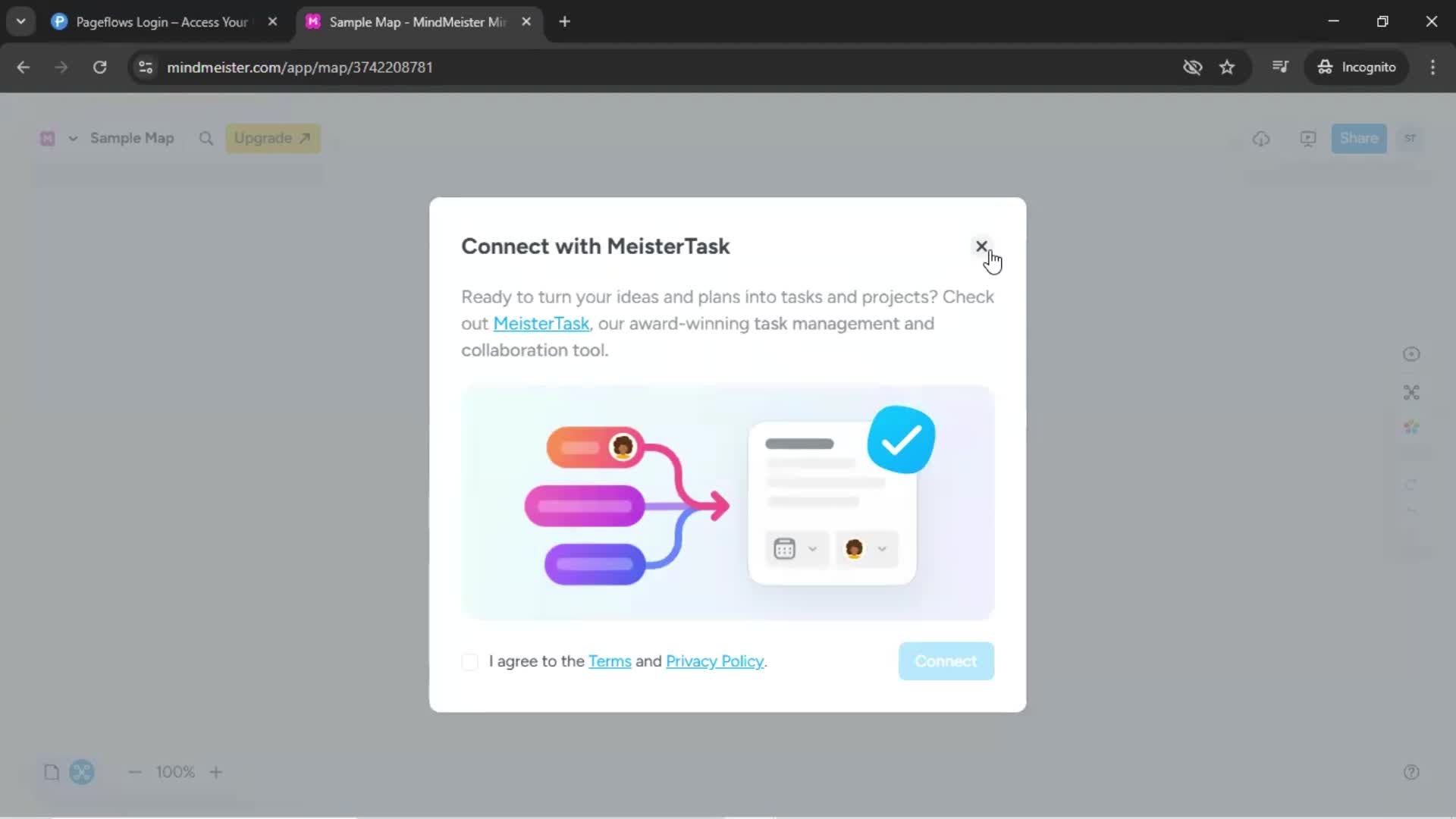Open the Privacy Policy link
The height and width of the screenshot is (819, 1456).
point(714,661)
